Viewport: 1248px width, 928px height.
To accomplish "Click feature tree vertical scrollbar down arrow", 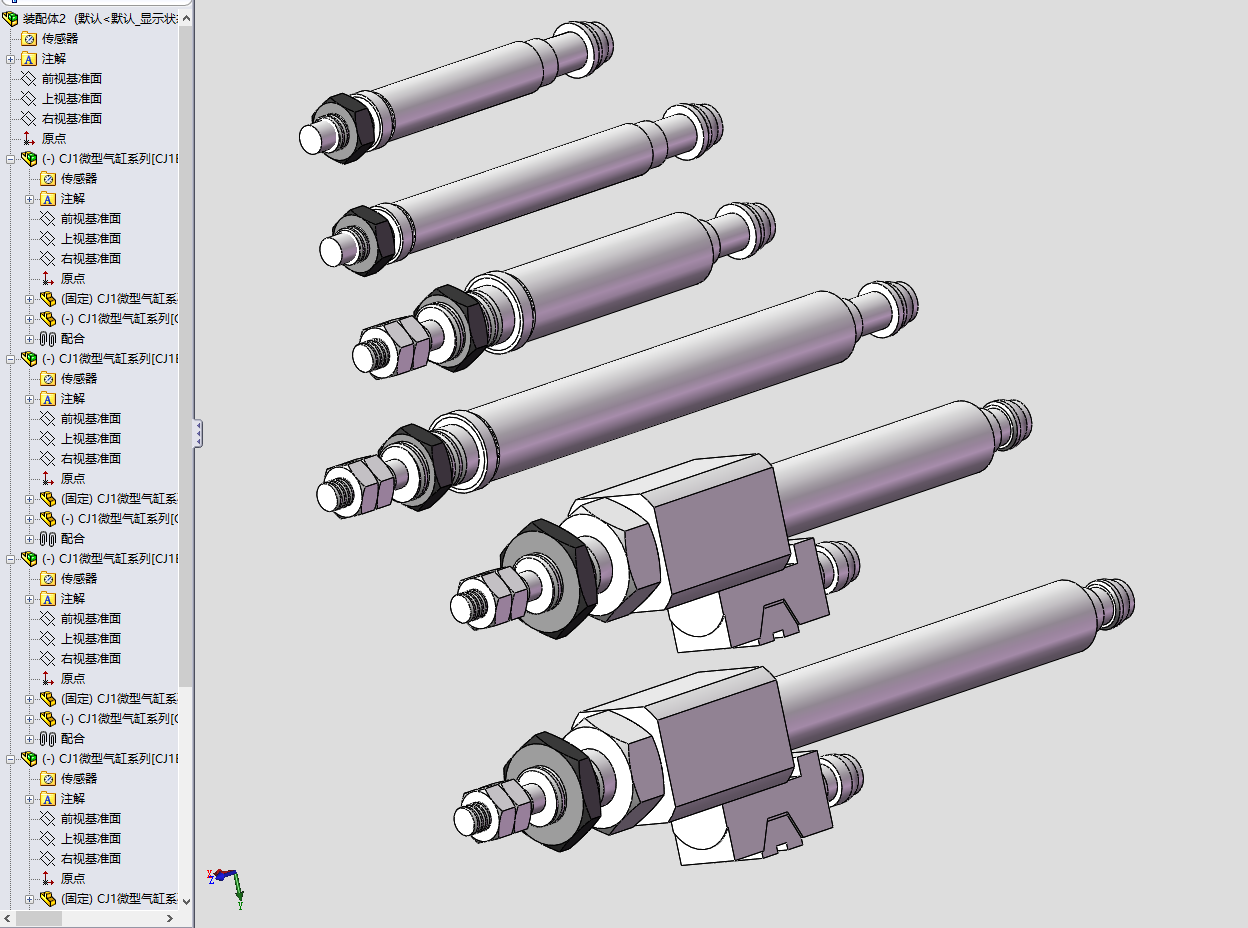I will (x=187, y=901).
